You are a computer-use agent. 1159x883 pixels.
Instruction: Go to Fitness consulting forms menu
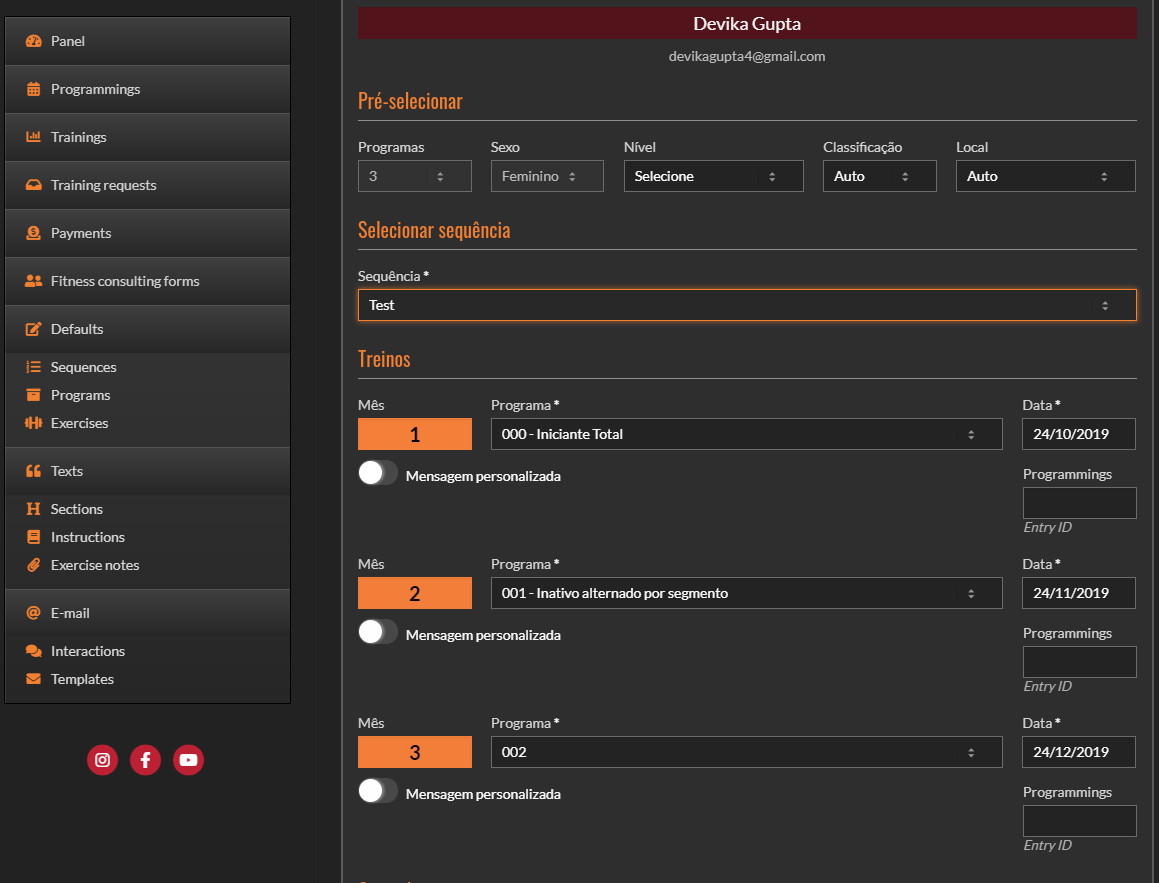(125, 281)
